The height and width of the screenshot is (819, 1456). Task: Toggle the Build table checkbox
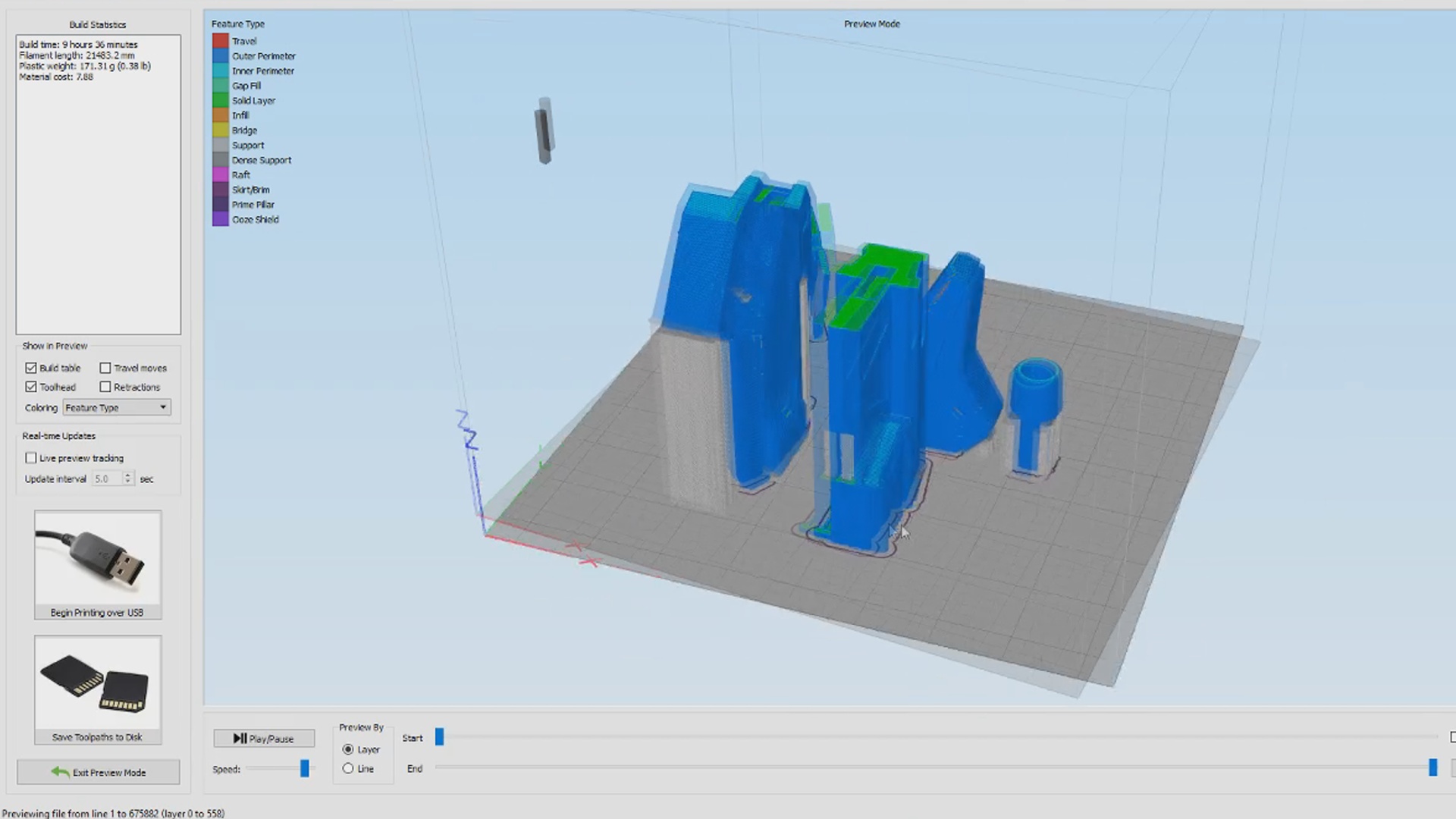(31, 368)
